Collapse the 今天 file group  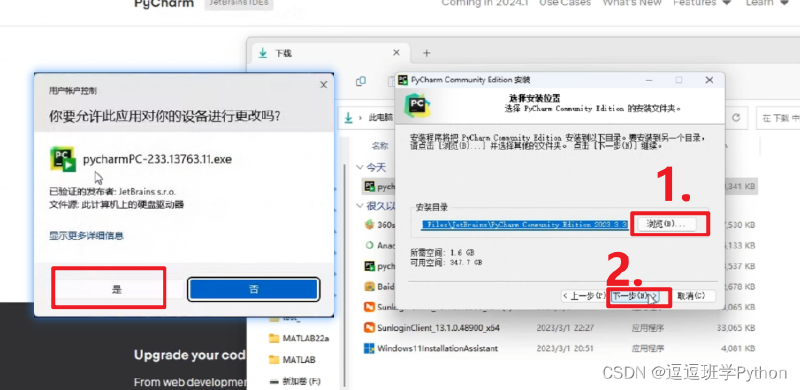coord(360,167)
